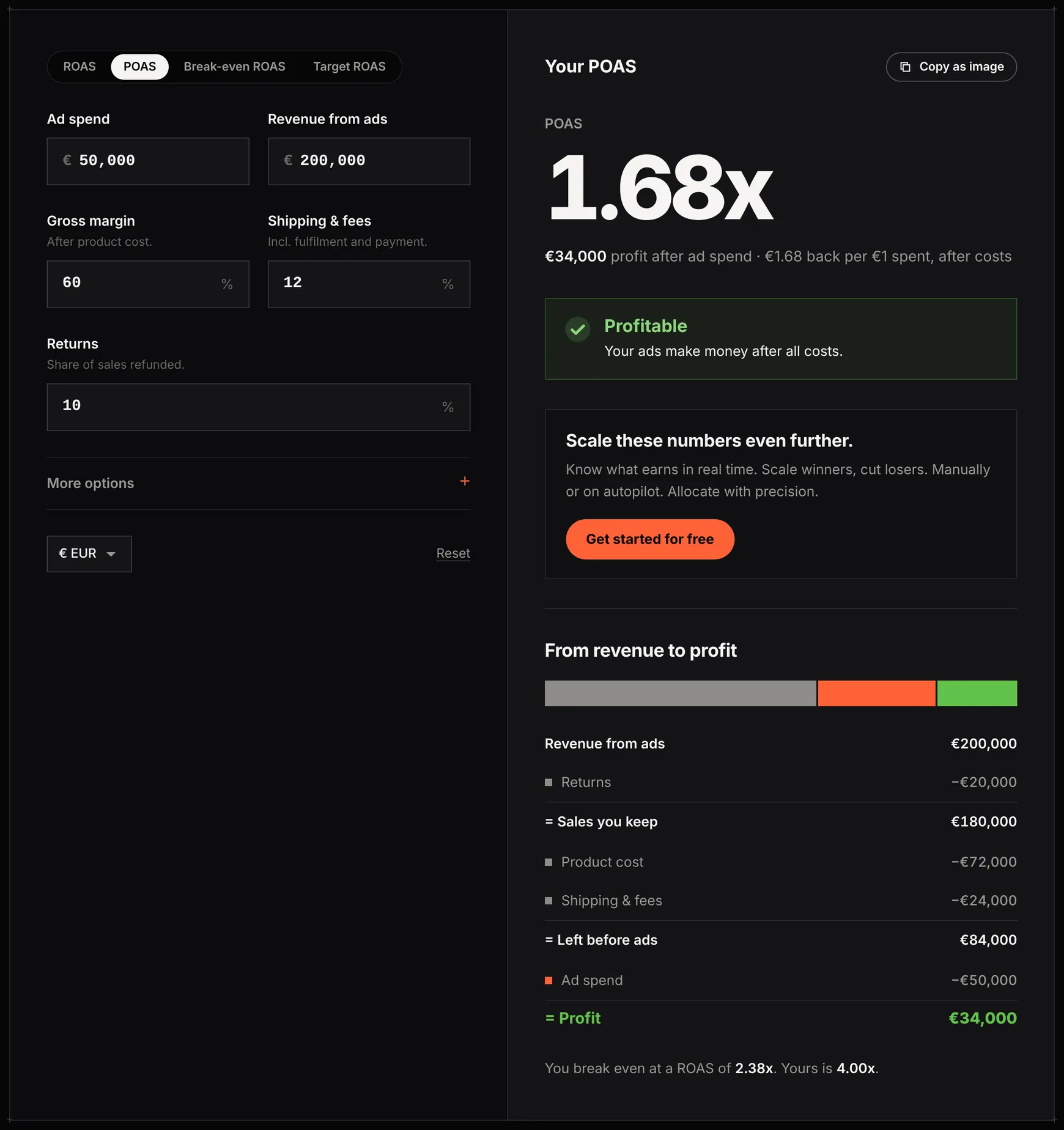
Task: Click the large 1.68x POAS value
Action: [660, 188]
